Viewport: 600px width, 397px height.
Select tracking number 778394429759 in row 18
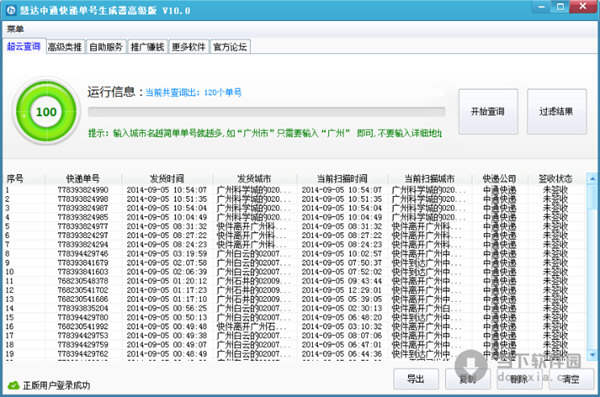click(x=83, y=345)
